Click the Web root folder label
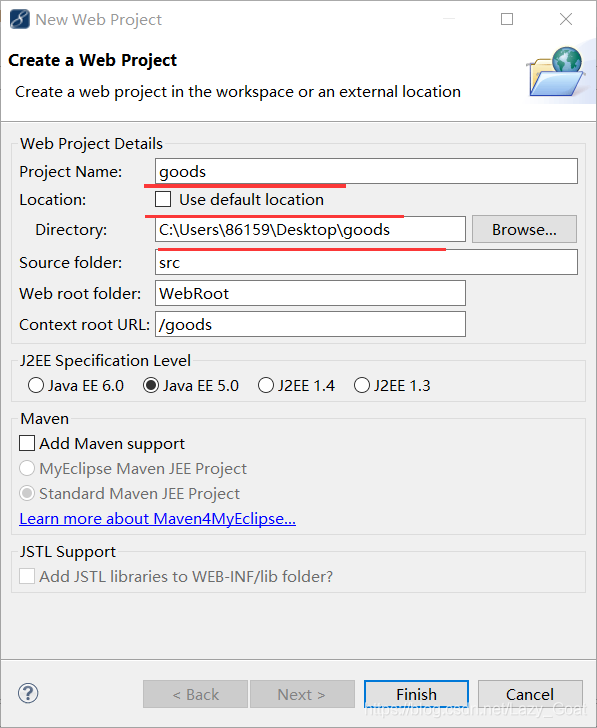The height and width of the screenshot is (728, 597). (x=80, y=293)
